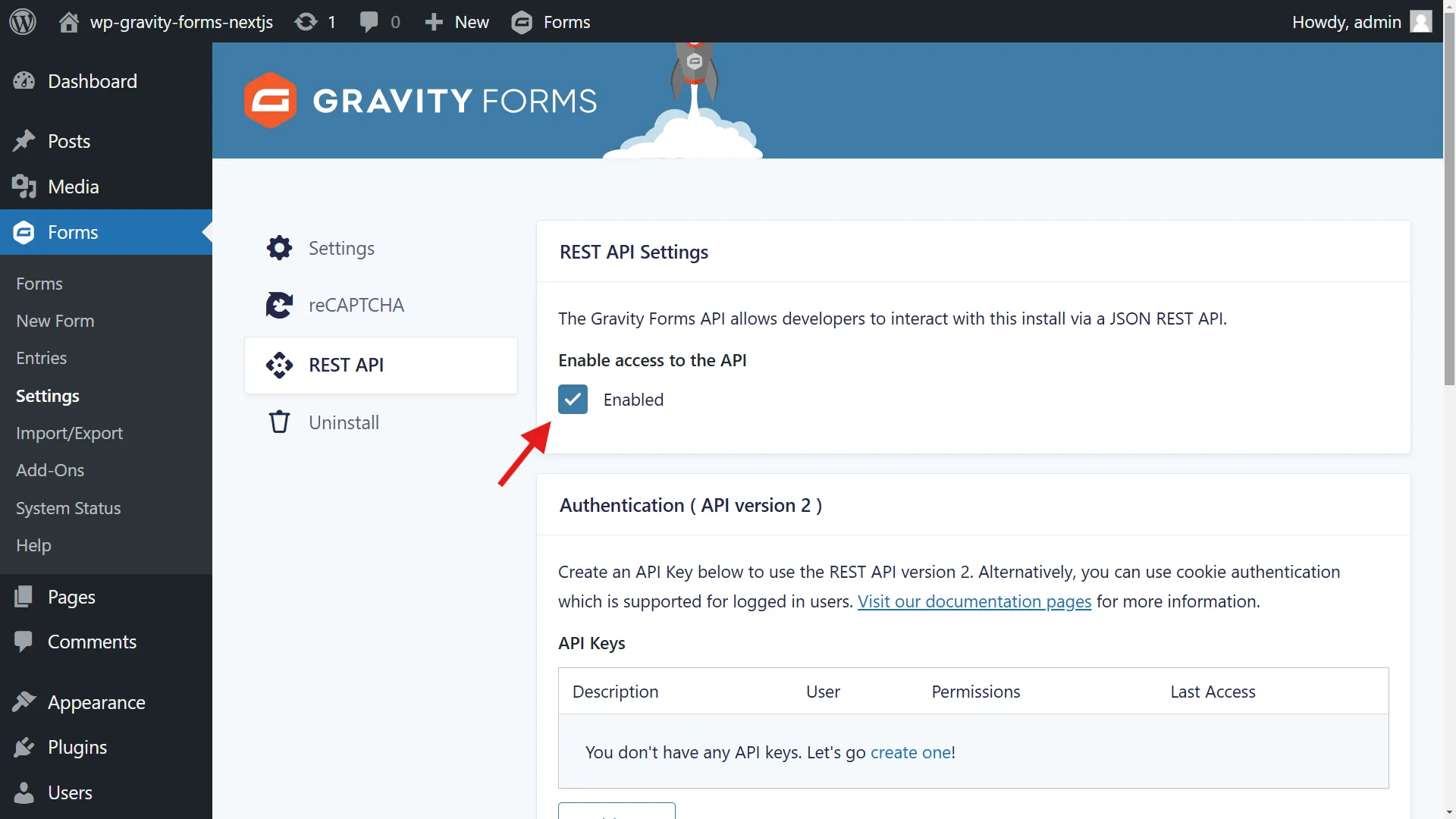This screenshot has width=1456, height=819.
Task: Click the page vertical scrollbar
Action: 1449,197
